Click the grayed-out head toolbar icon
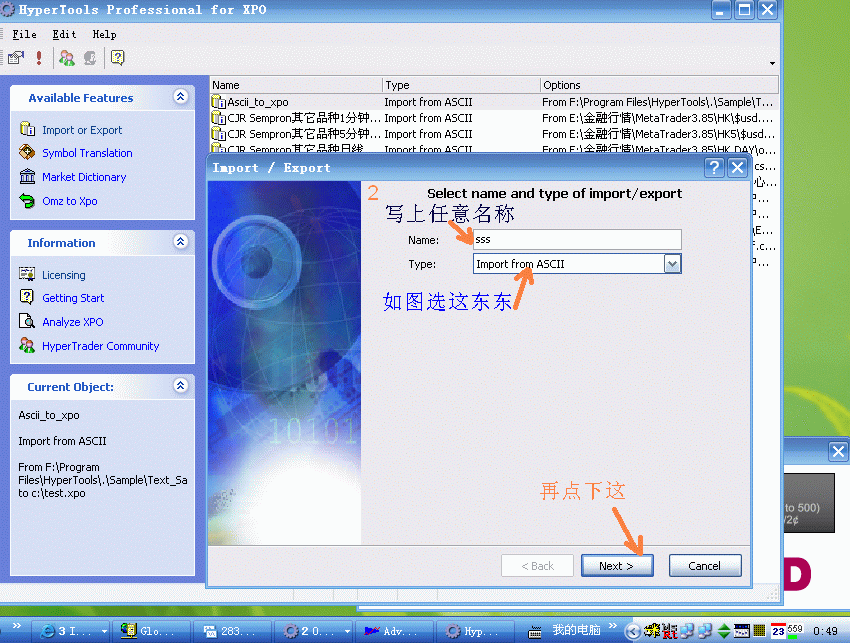 (90, 57)
